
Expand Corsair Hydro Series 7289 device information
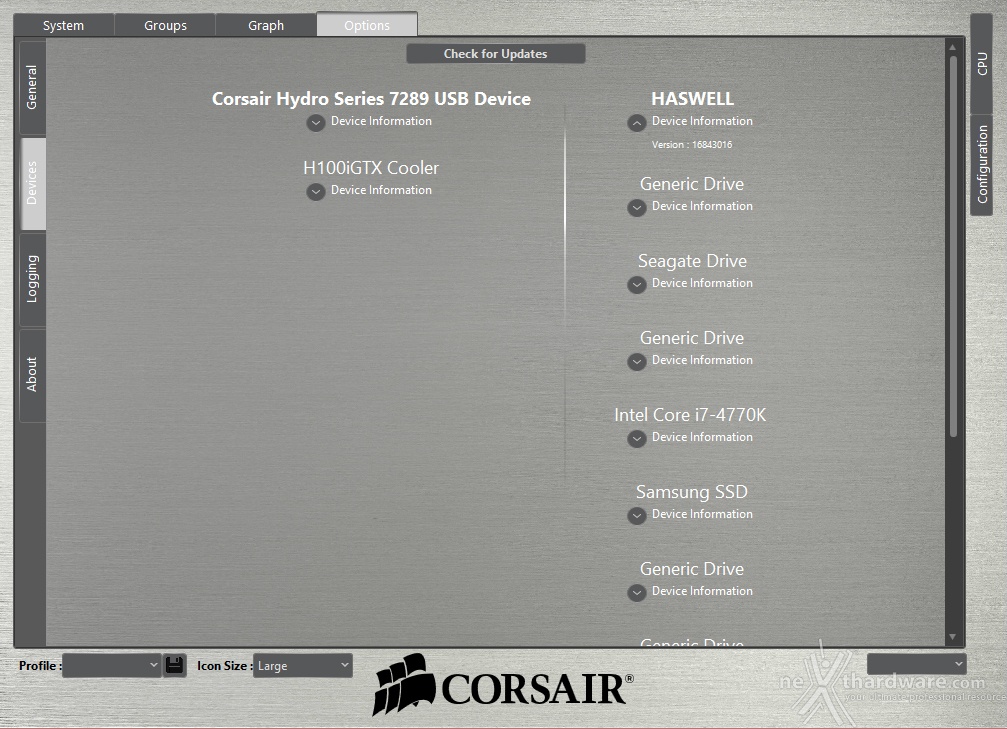click(315, 122)
